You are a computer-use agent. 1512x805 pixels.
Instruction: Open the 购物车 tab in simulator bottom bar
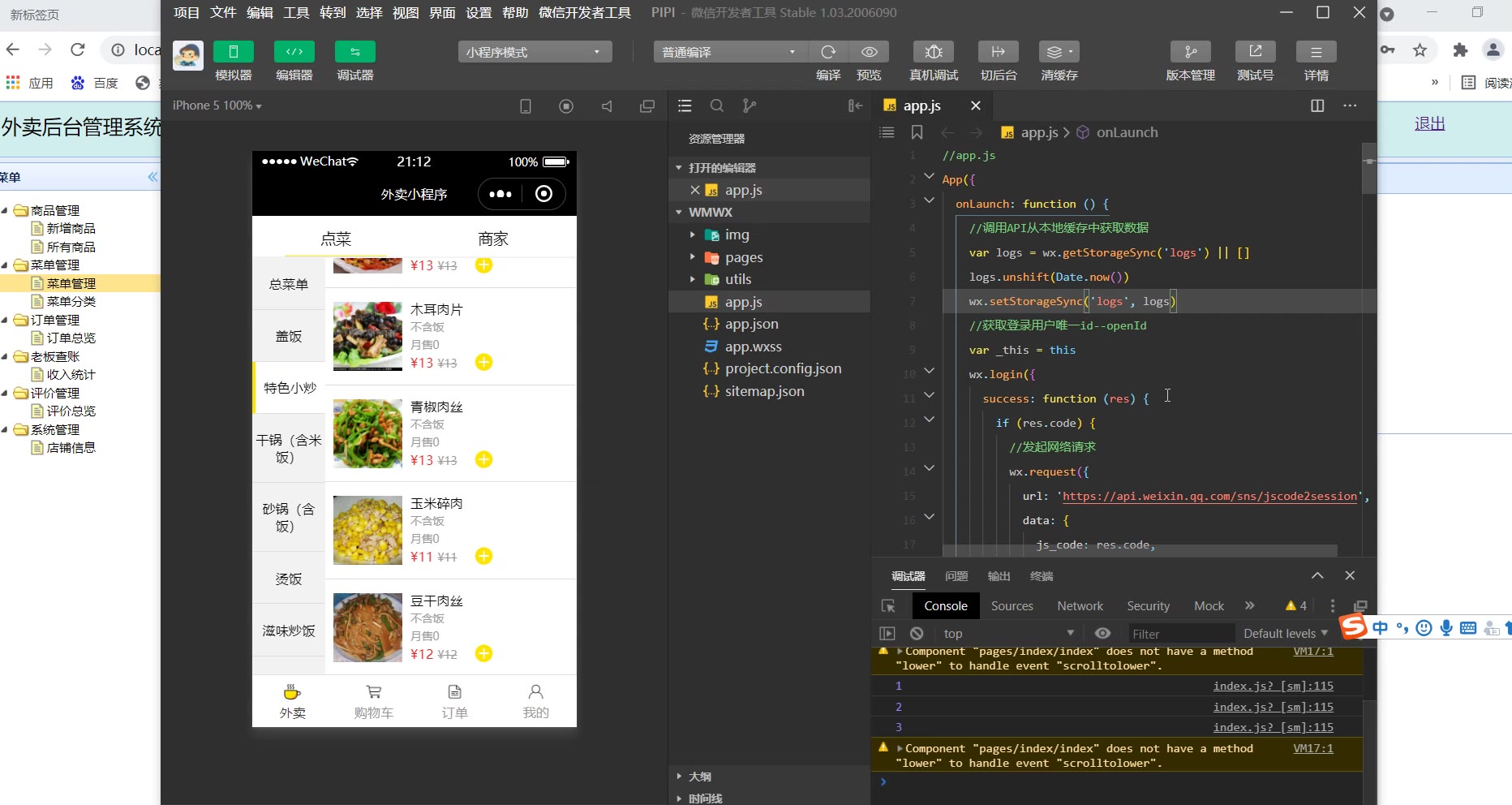[x=374, y=702]
